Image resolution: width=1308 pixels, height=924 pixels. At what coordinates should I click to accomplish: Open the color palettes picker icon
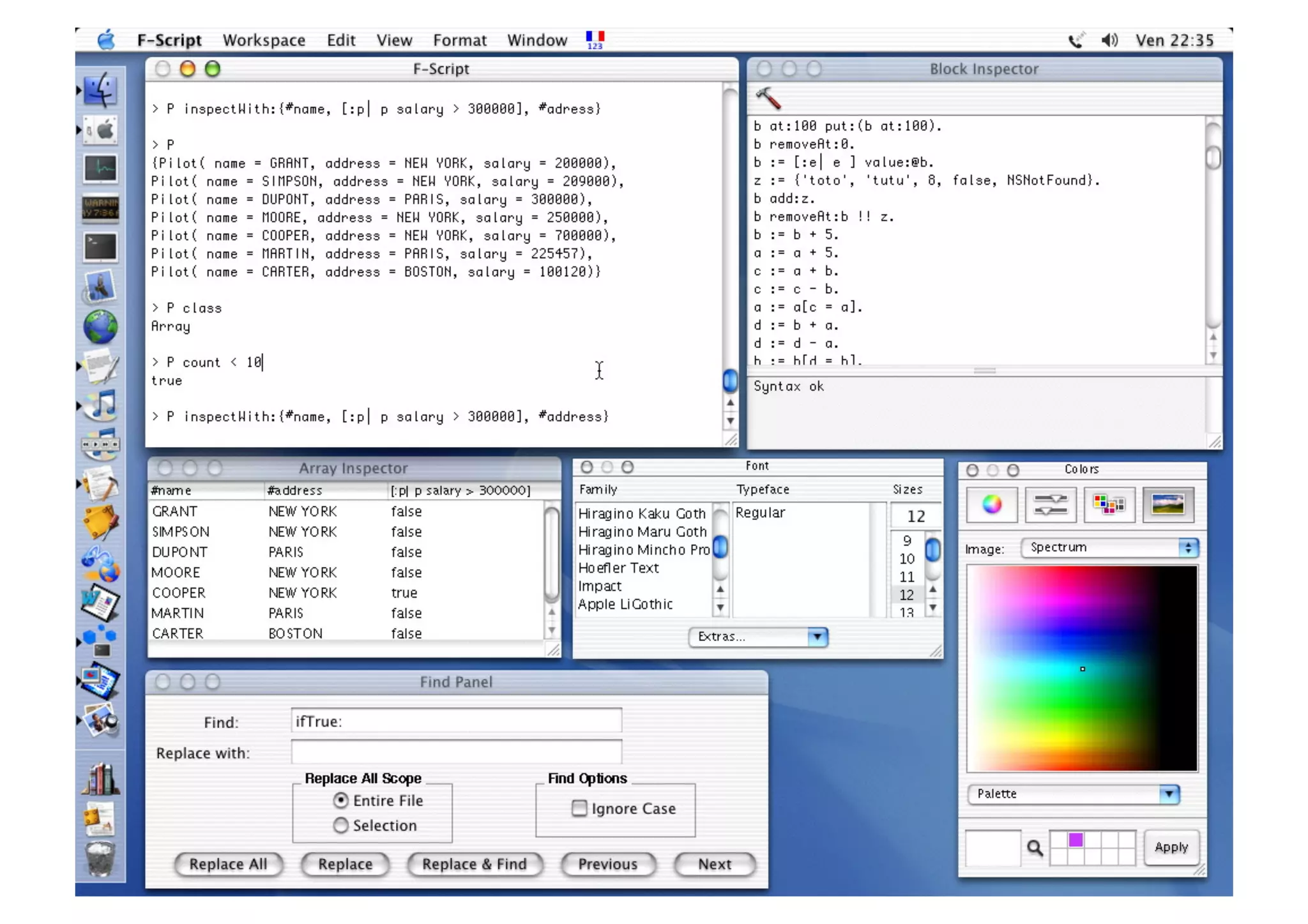coord(1109,504)
